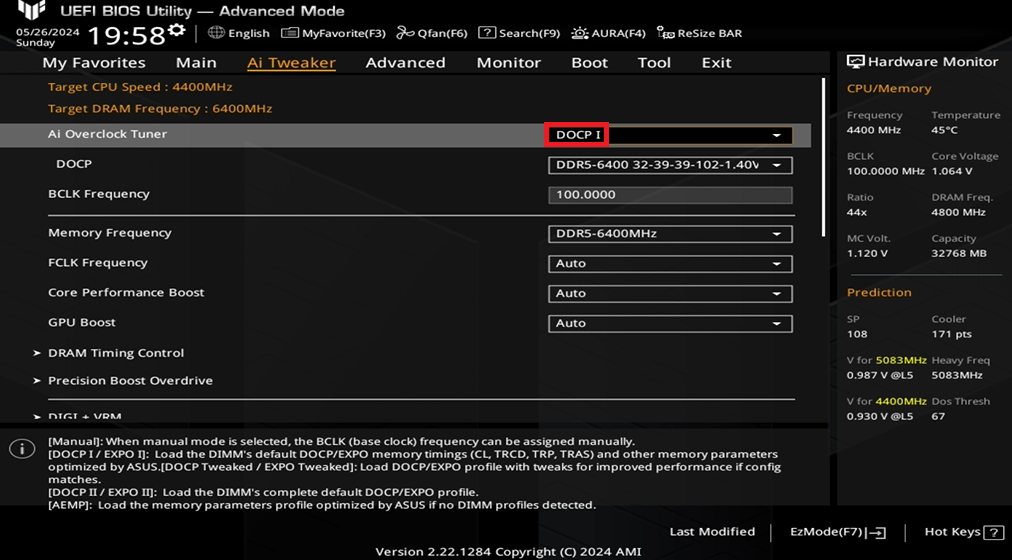Viewport: 1012px width, 560px height.
Task: Open Memory Frequency dropdown
Action: coord(670,234)
